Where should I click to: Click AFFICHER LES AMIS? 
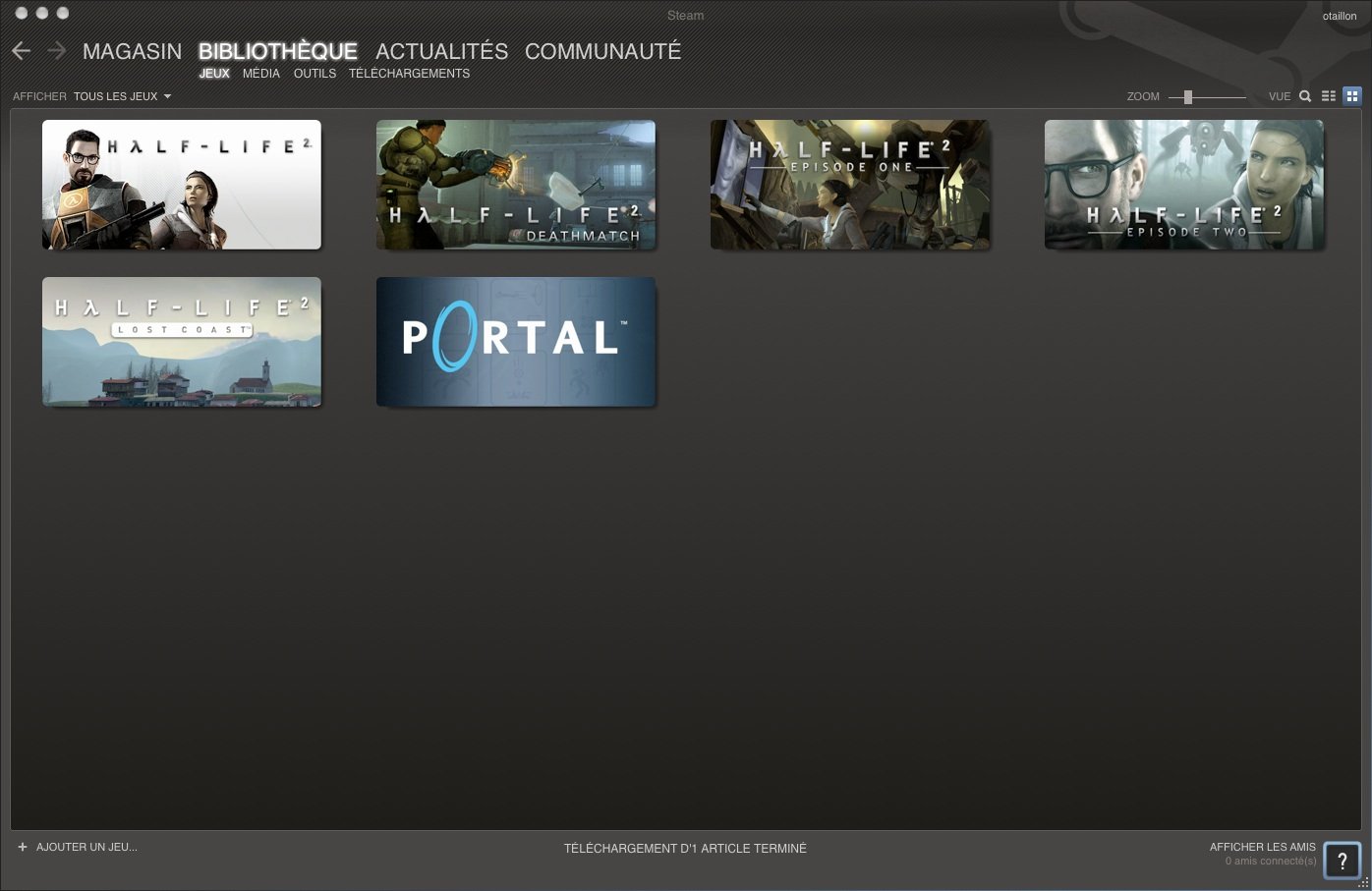pos(1262,847)
